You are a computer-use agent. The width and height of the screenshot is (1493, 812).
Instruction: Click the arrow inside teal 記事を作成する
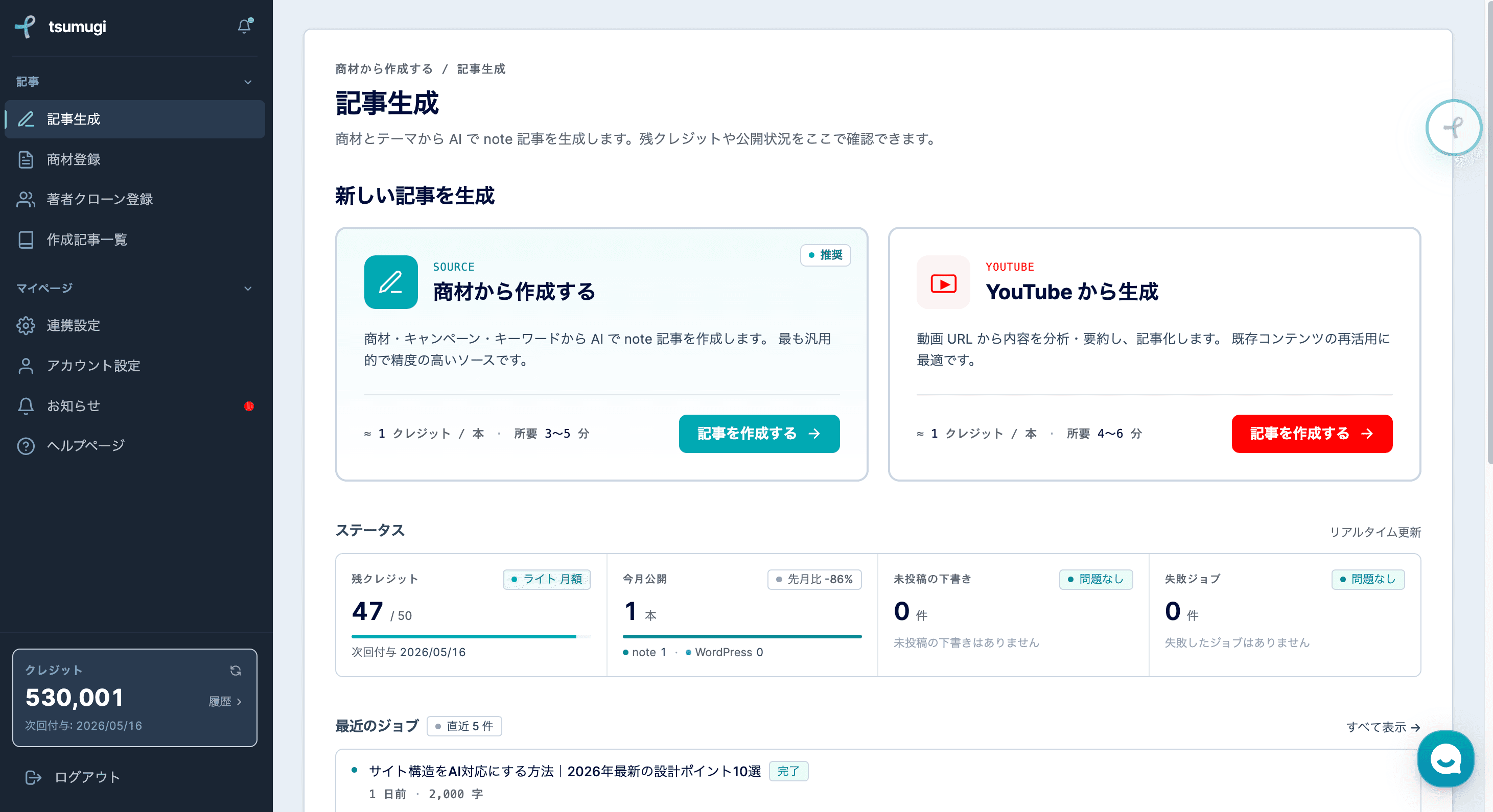(814, 433)
